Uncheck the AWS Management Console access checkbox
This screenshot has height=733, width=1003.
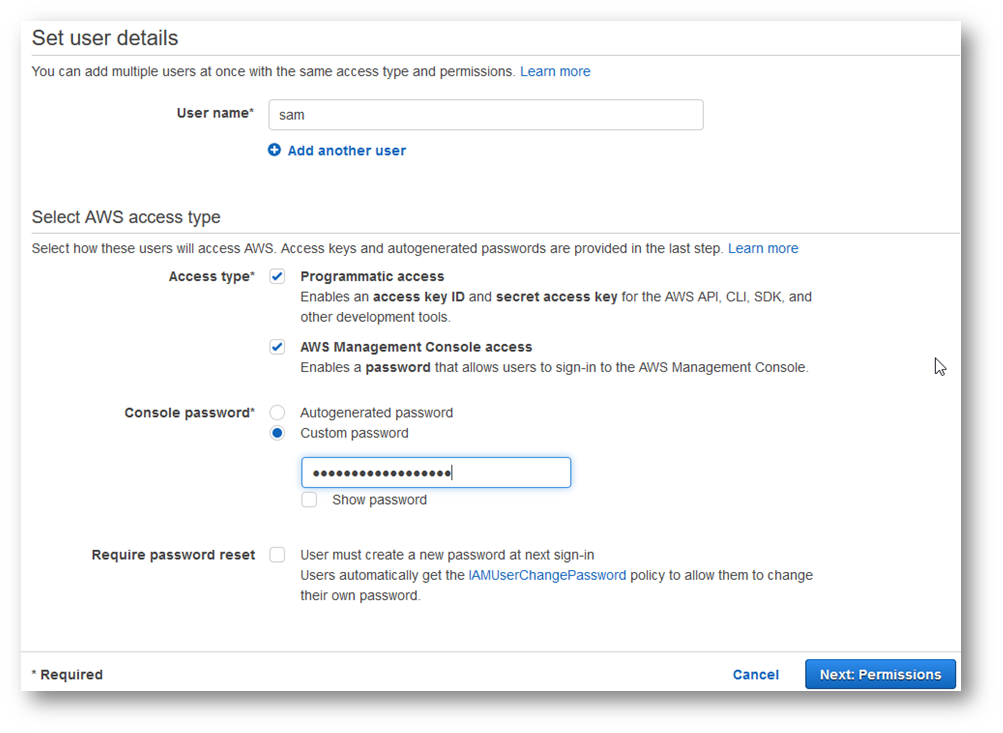(x=277, y=347)
